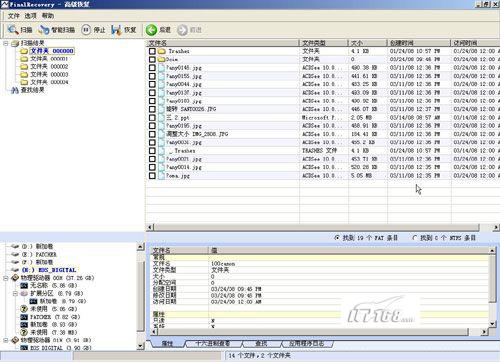Select the NTFS entries found radio button

415,238
